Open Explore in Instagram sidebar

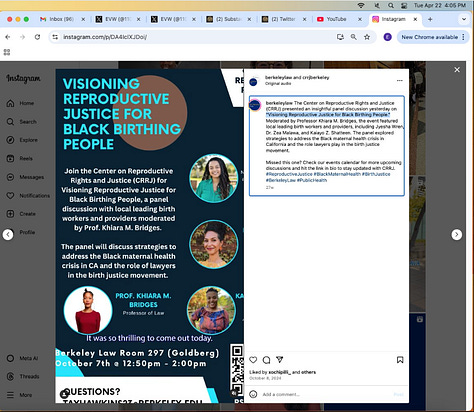(22, 140)
